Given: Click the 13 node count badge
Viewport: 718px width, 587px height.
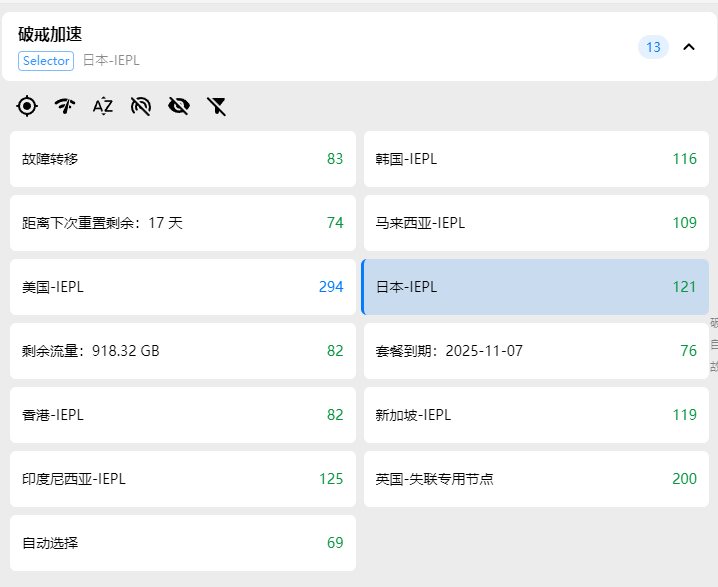Looking at the screenshot, I should point(653,47).
